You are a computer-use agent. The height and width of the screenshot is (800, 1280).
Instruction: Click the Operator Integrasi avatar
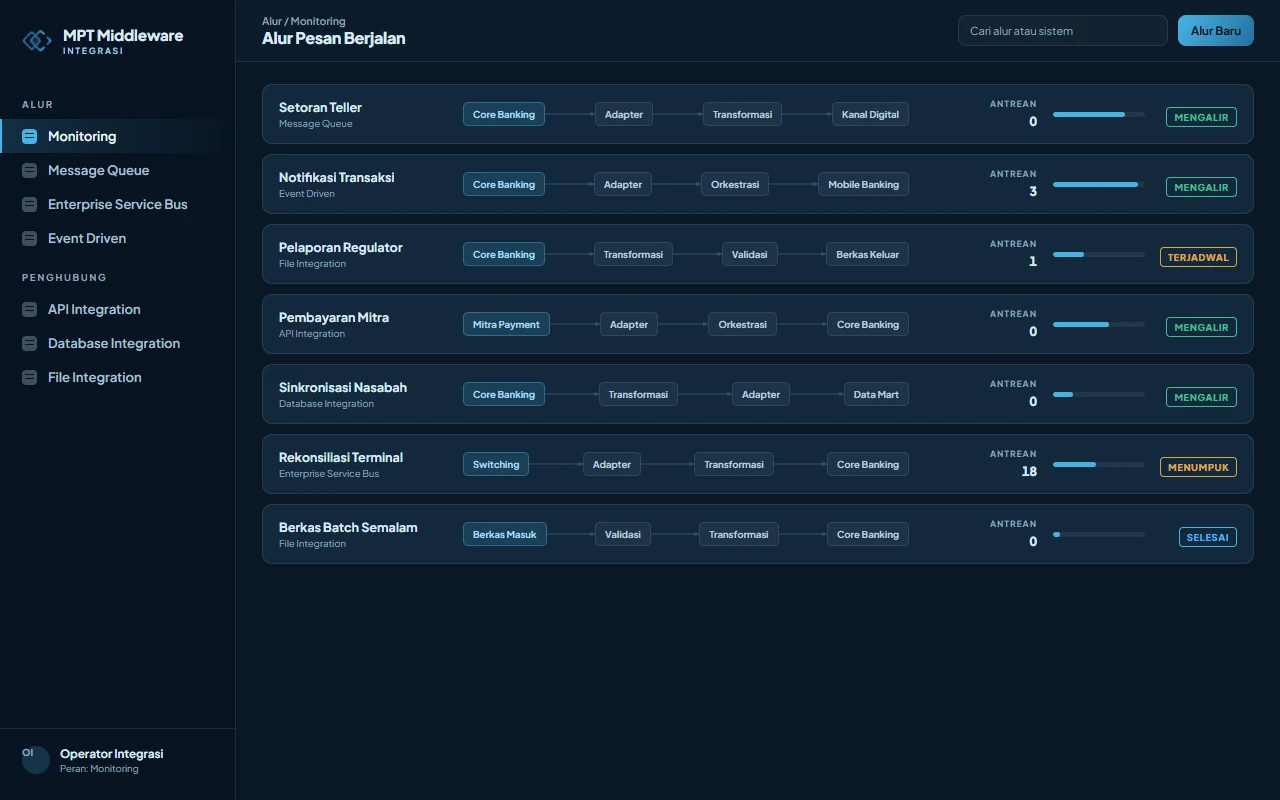coord(36,760)
